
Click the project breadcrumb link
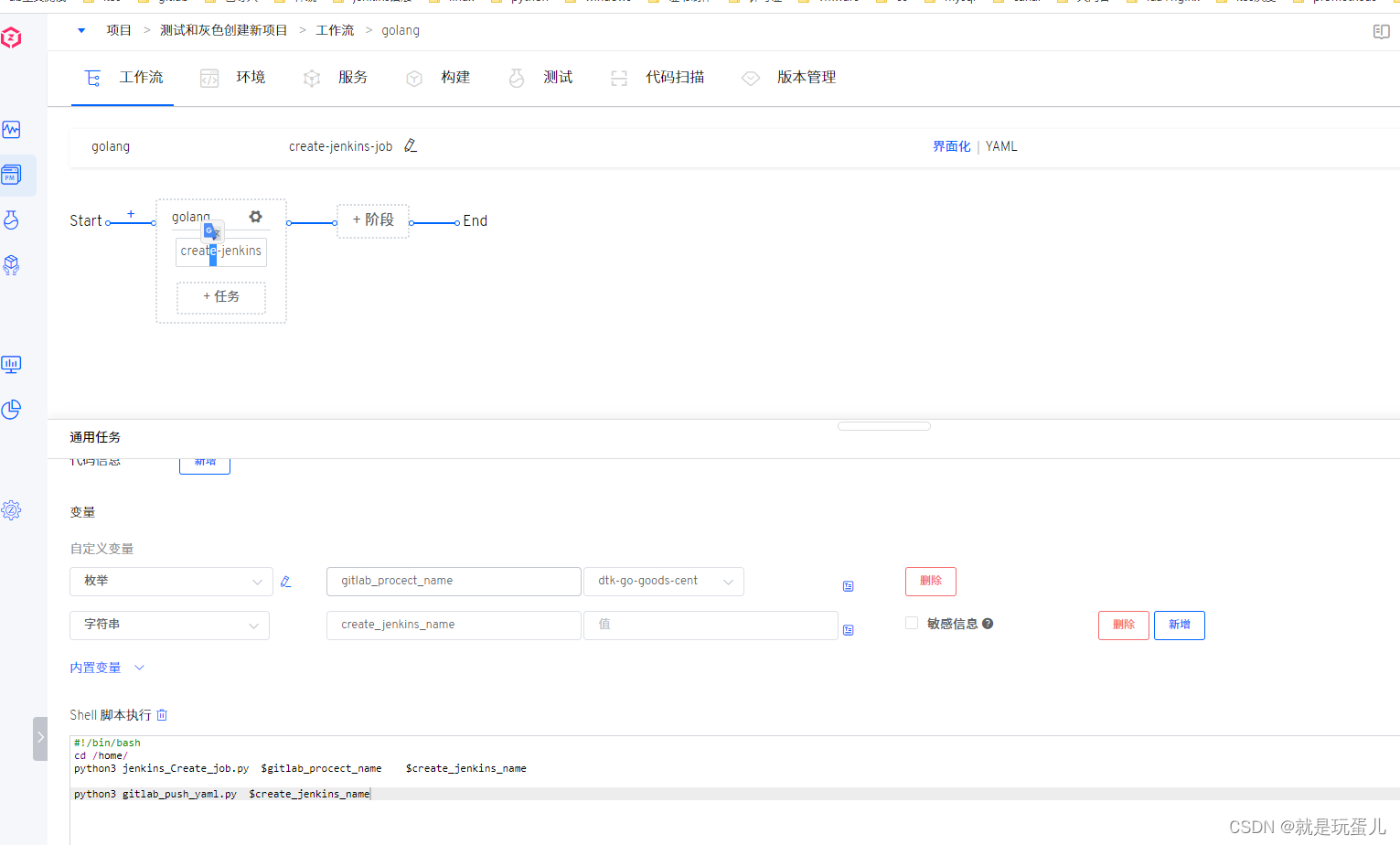pyautogui.click(x=119, y=30)
